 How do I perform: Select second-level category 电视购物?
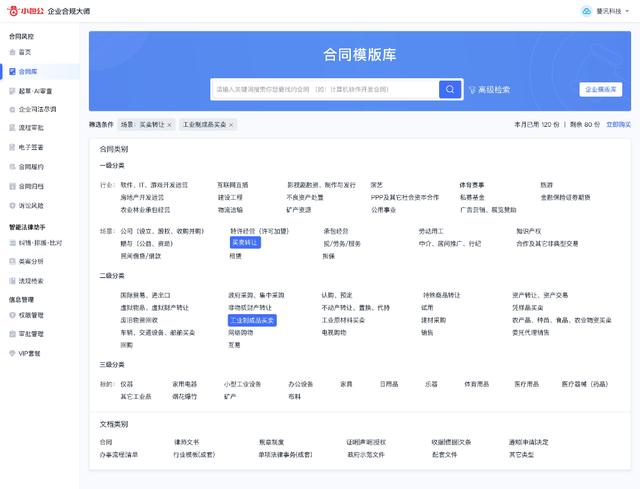[334, 333]
